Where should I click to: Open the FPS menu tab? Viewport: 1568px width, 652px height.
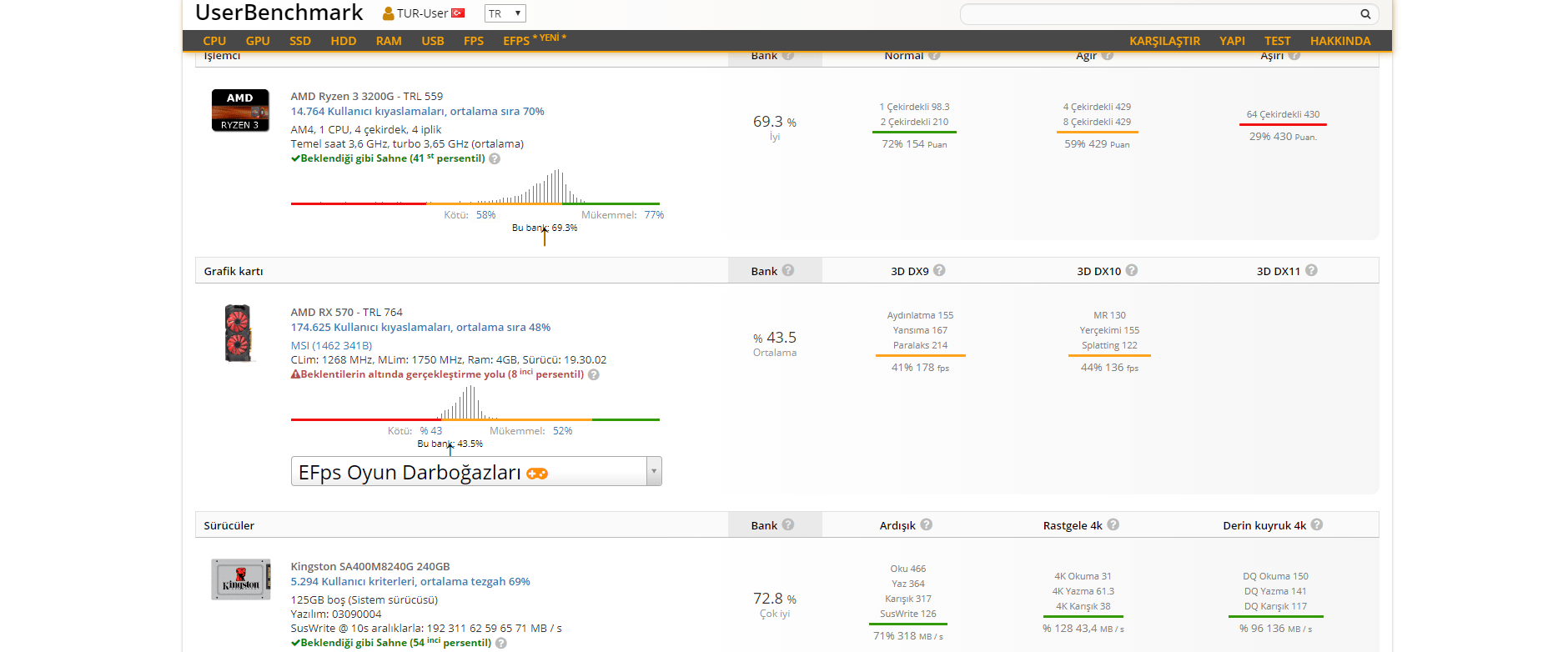(474, 41)
